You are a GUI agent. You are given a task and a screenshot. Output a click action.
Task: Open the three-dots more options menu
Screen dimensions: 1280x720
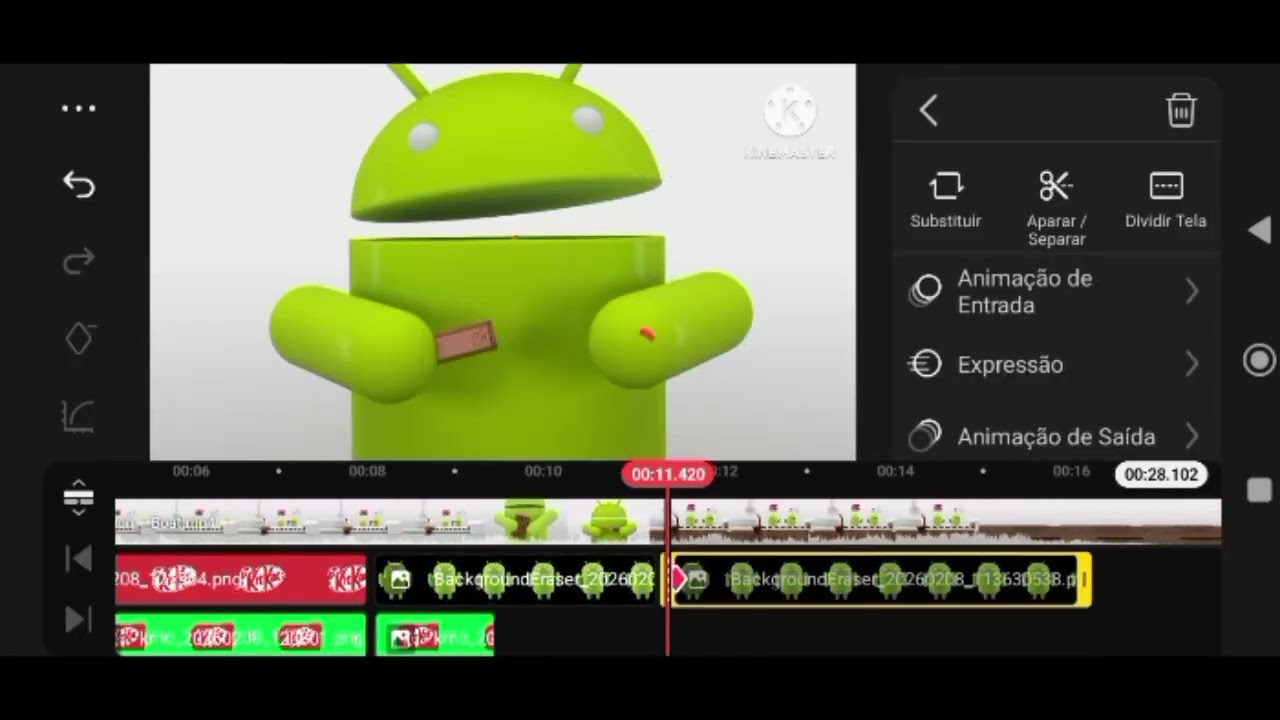78,108
